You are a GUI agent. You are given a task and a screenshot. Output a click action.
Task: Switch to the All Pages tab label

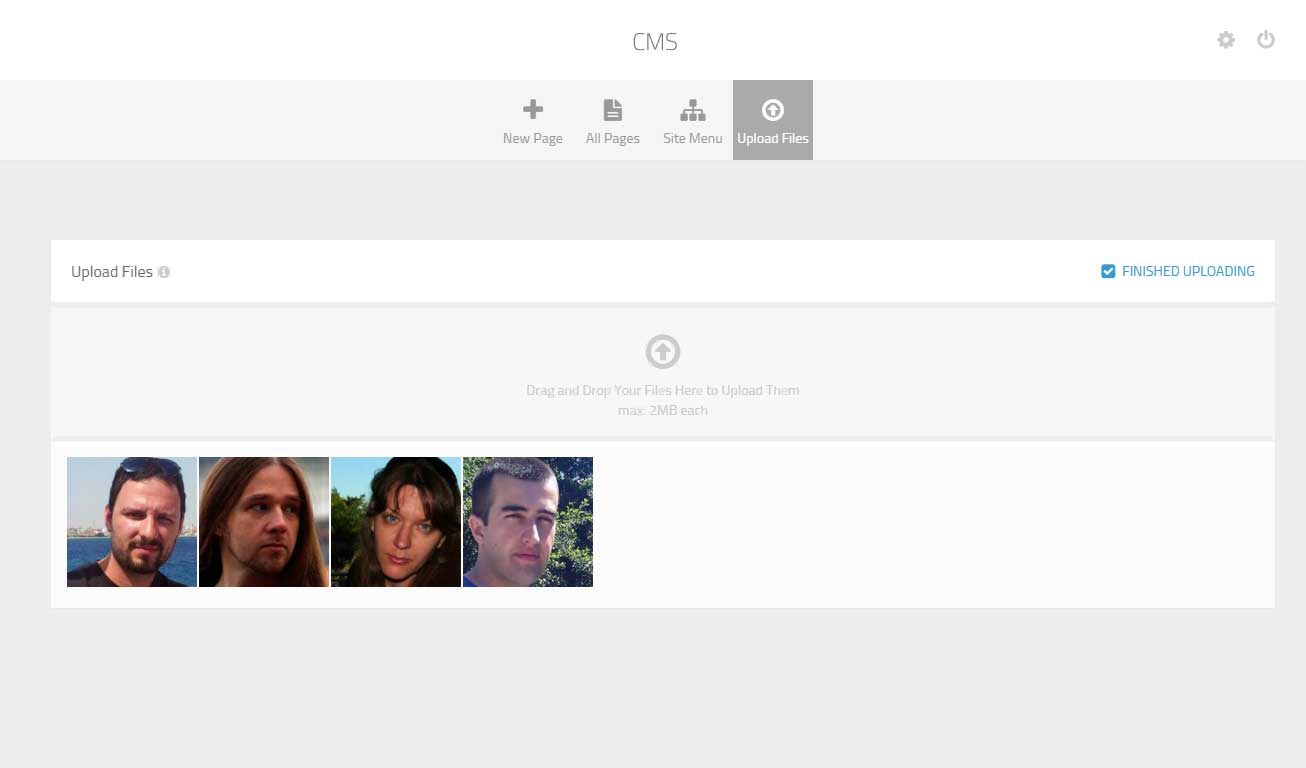click(612, 138)
